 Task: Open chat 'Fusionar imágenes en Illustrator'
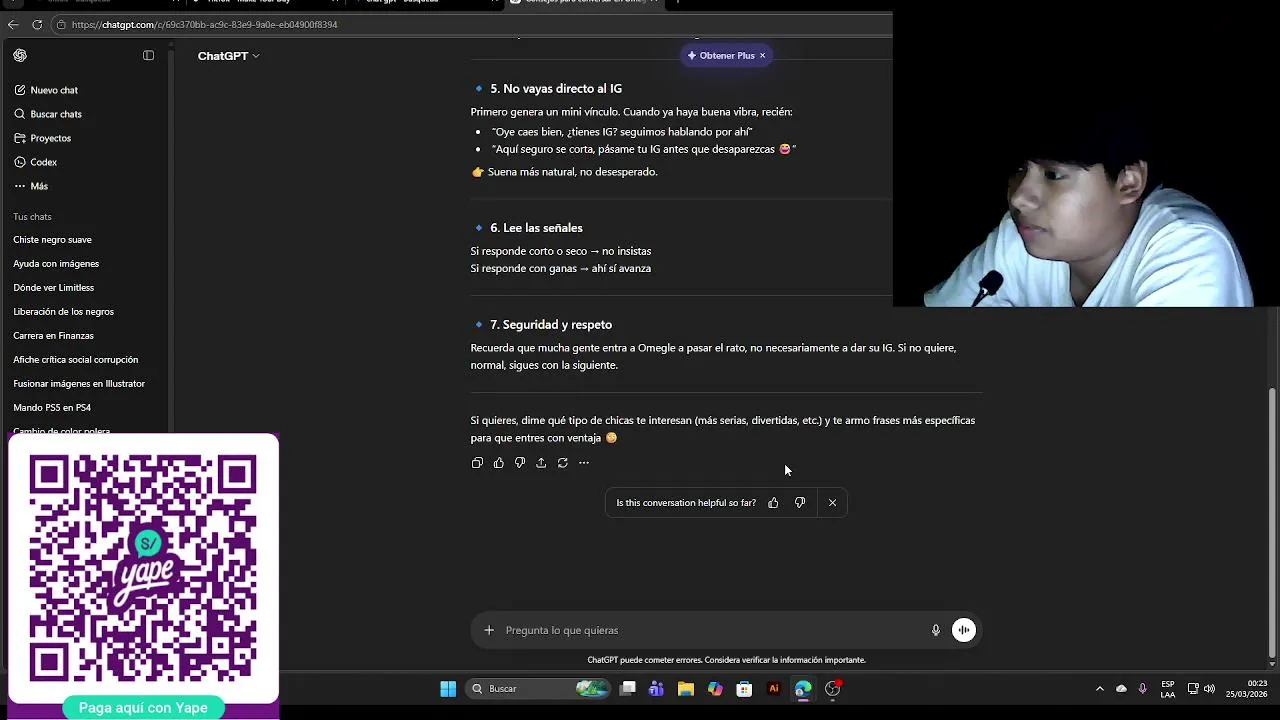click(79, 384)
